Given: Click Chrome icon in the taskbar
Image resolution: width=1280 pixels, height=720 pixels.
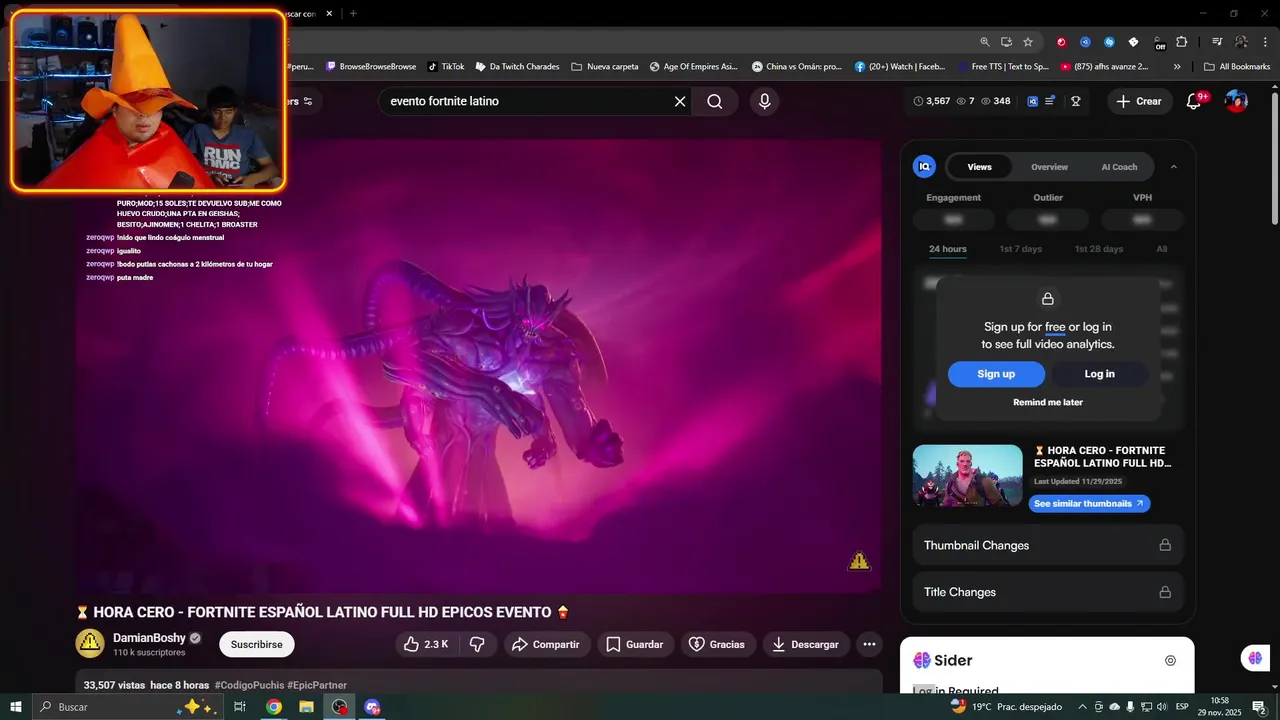Looking at the screenshot, I should pos(273,707).
